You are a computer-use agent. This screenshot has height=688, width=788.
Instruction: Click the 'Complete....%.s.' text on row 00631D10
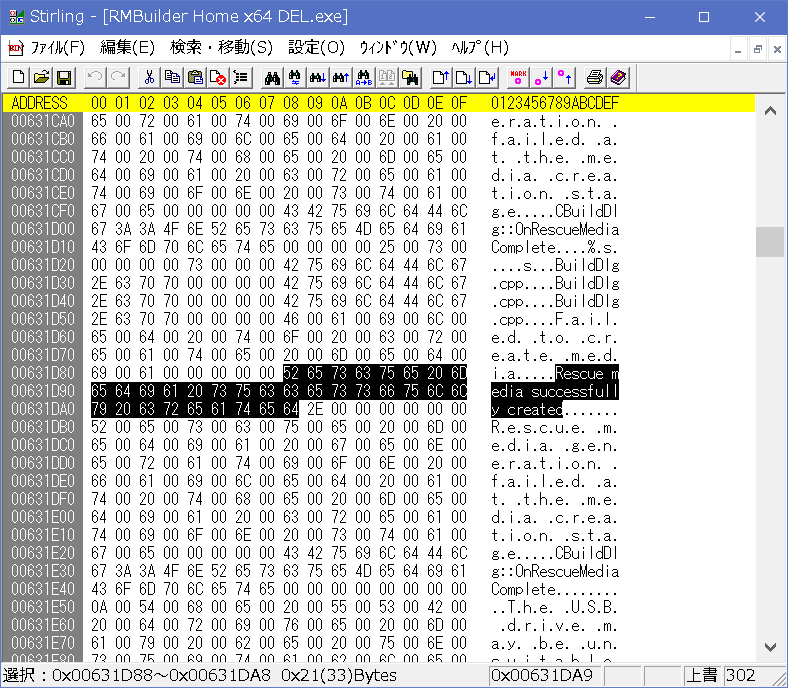click(555, 248)
